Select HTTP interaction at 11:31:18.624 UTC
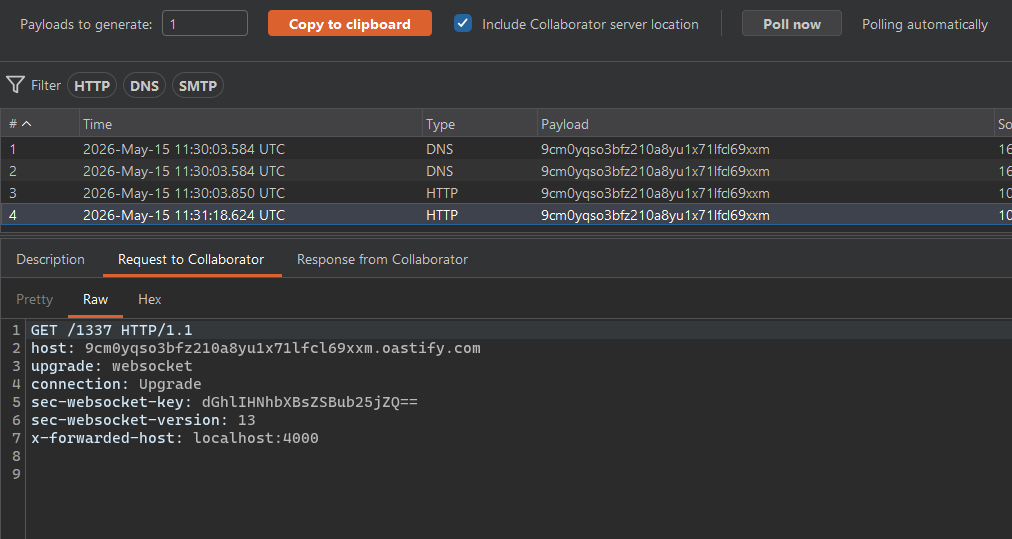The height and width of the screenshot is (539, 1012). (506, 215)
